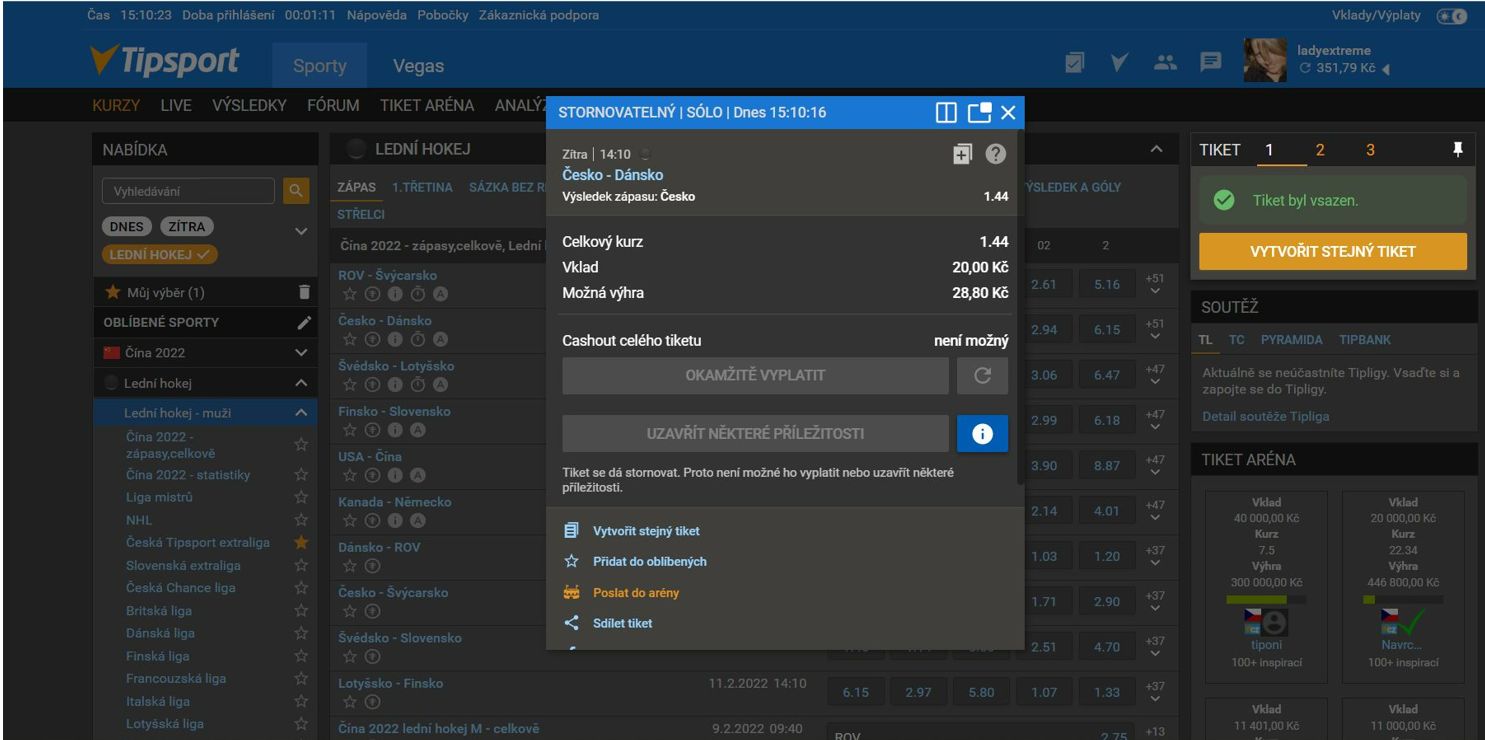Toggle the dark mode switch at top right

(1451, 16)
